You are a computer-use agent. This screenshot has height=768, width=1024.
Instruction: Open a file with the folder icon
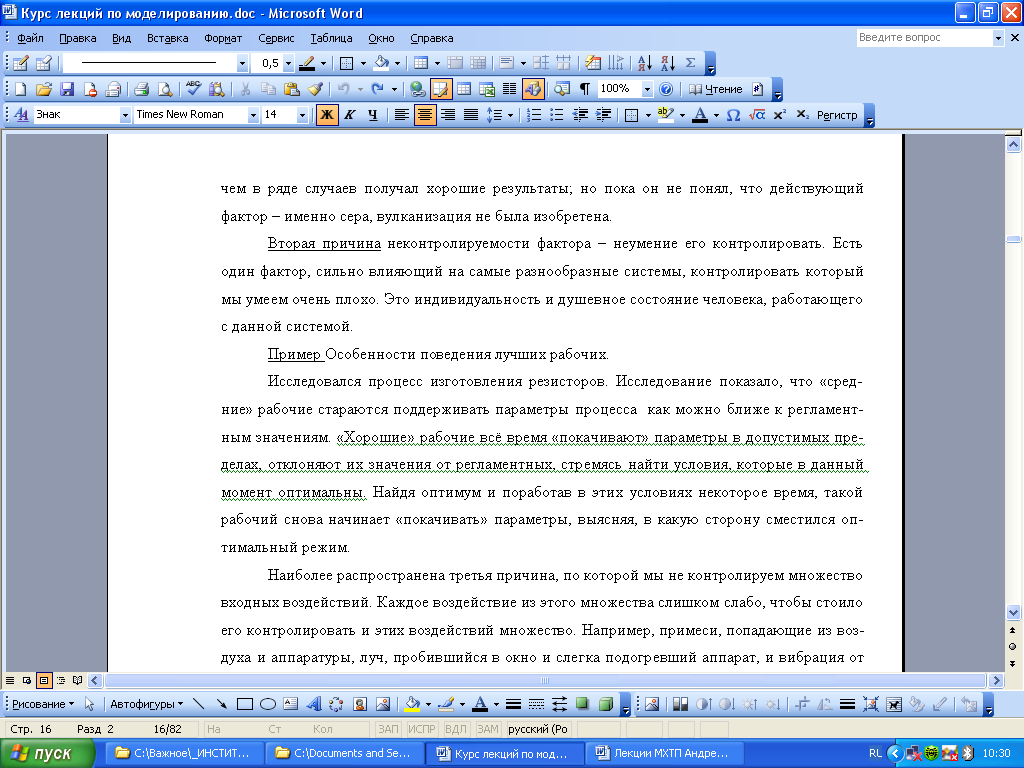(44, 89)
